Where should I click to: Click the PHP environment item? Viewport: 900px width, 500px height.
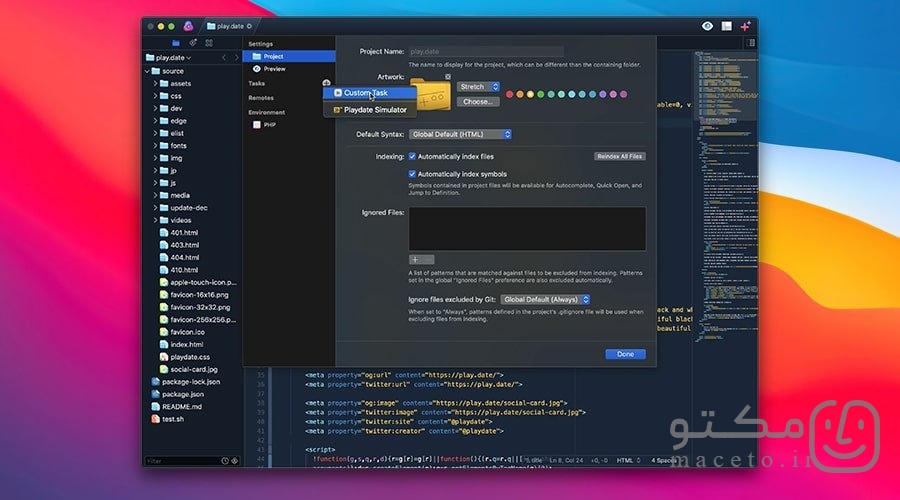point(265,125)
